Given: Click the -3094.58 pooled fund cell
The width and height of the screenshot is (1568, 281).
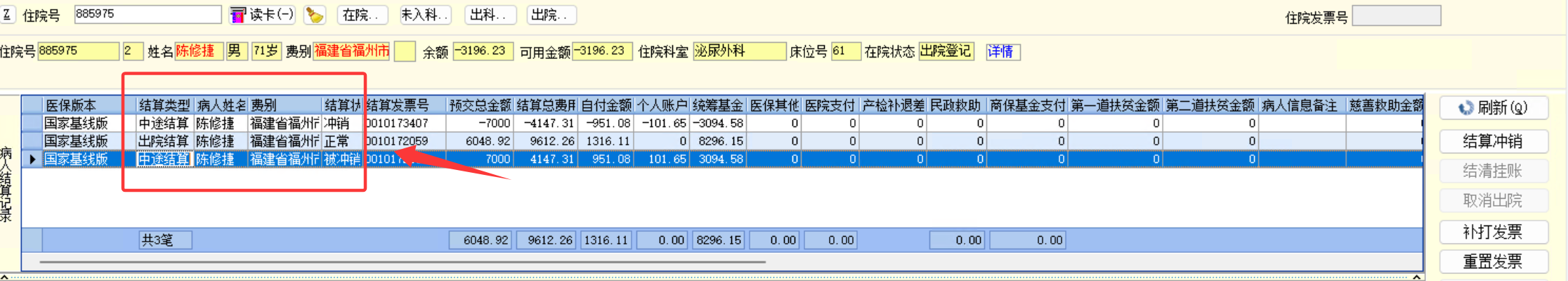Looking at the screenshot, I should point(718,123).
